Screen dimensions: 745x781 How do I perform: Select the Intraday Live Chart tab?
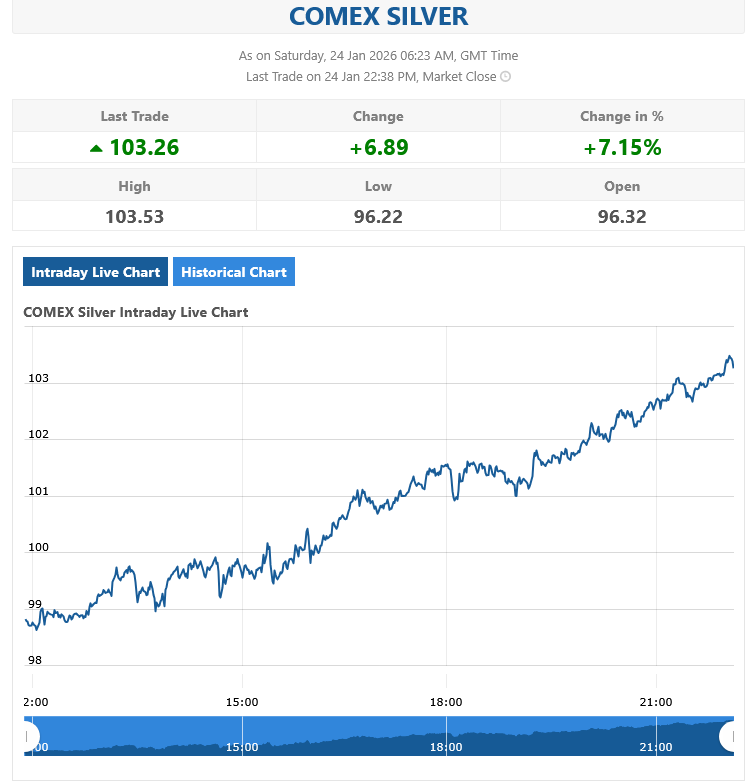(95, 272)
